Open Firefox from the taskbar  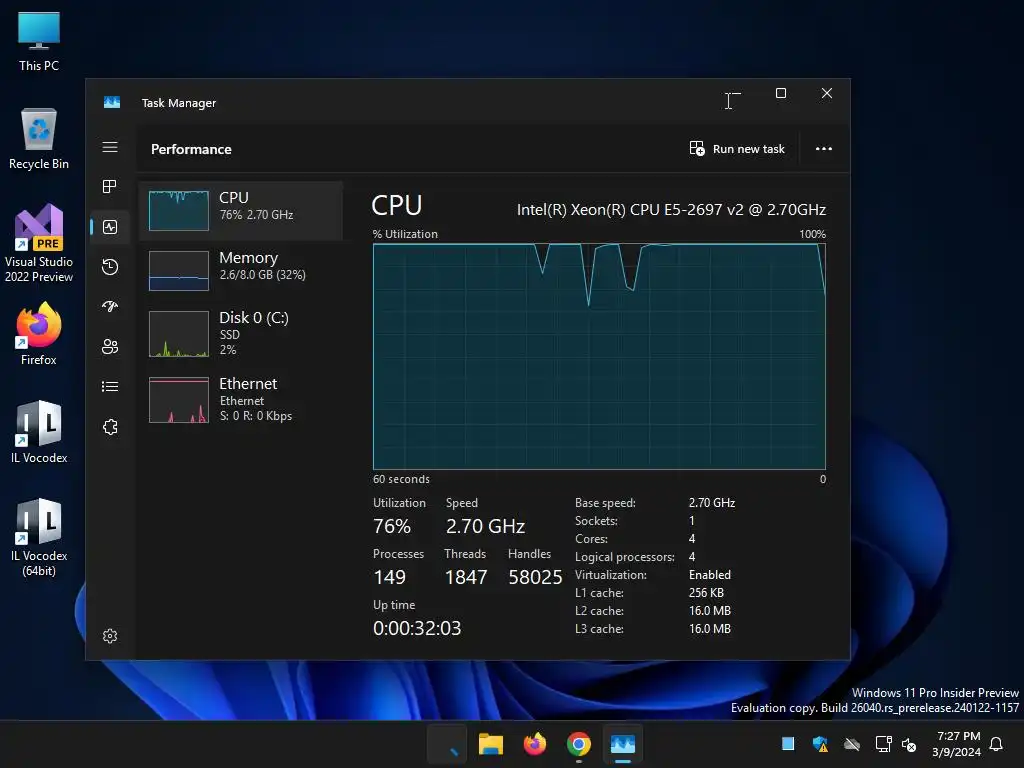pos(535,744)
